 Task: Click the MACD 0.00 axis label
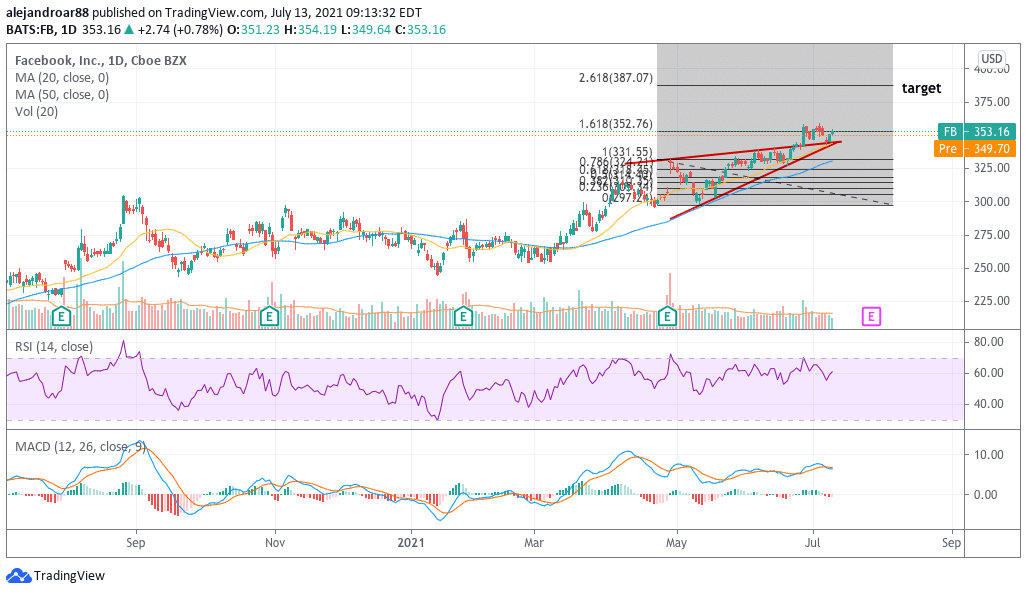click(986, 495)
